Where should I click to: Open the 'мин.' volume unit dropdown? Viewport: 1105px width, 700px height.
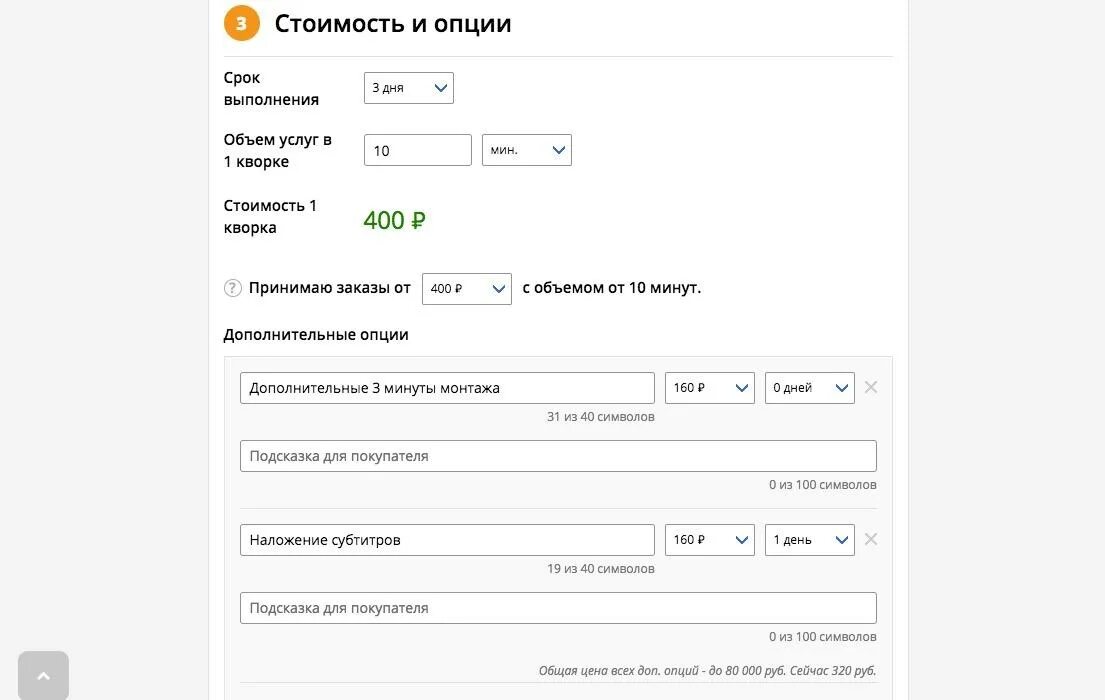point(526,150)
